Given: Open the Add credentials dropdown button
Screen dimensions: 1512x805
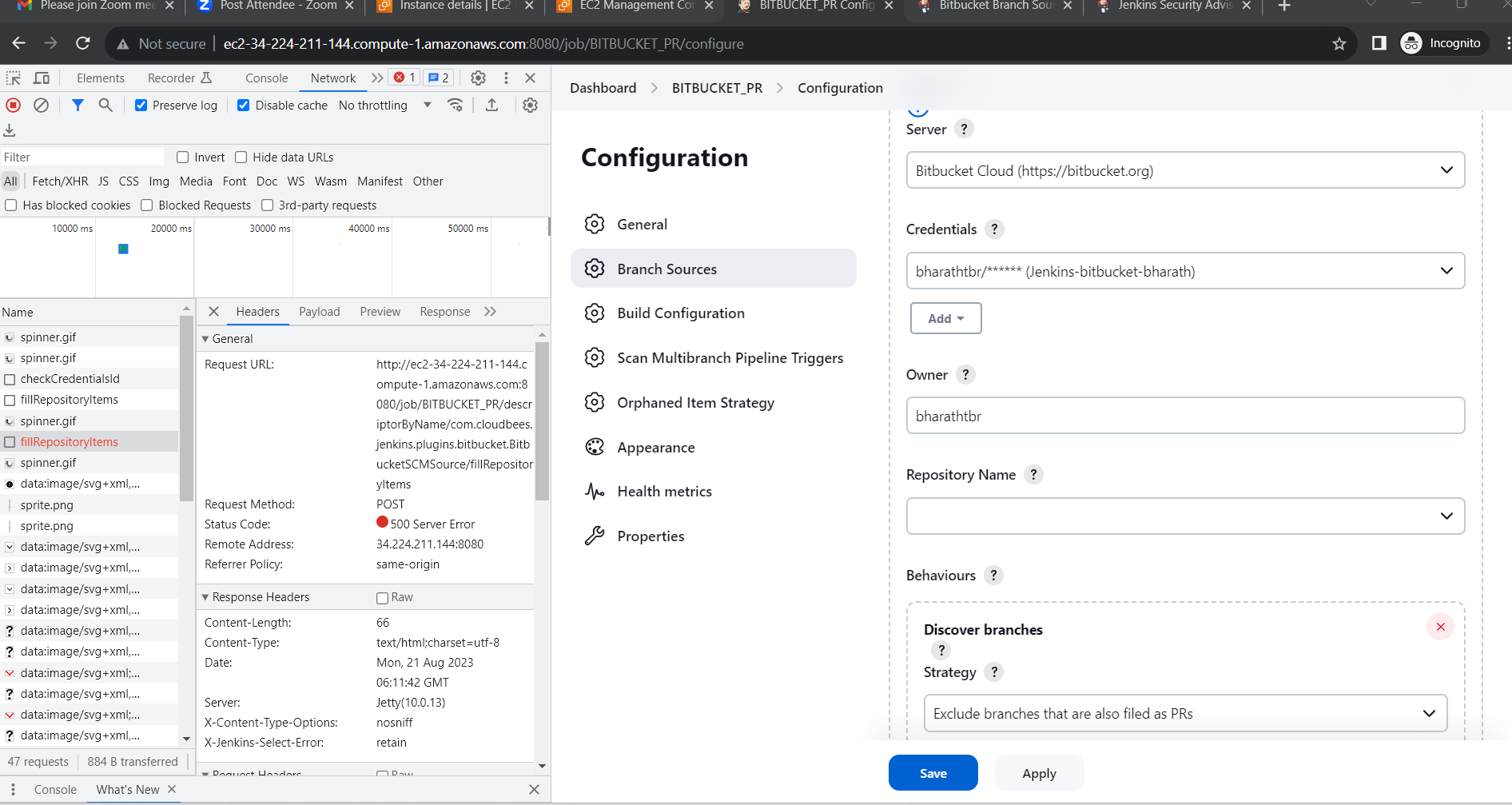Looking at the screenshot, I should click(x=945, y=318).
